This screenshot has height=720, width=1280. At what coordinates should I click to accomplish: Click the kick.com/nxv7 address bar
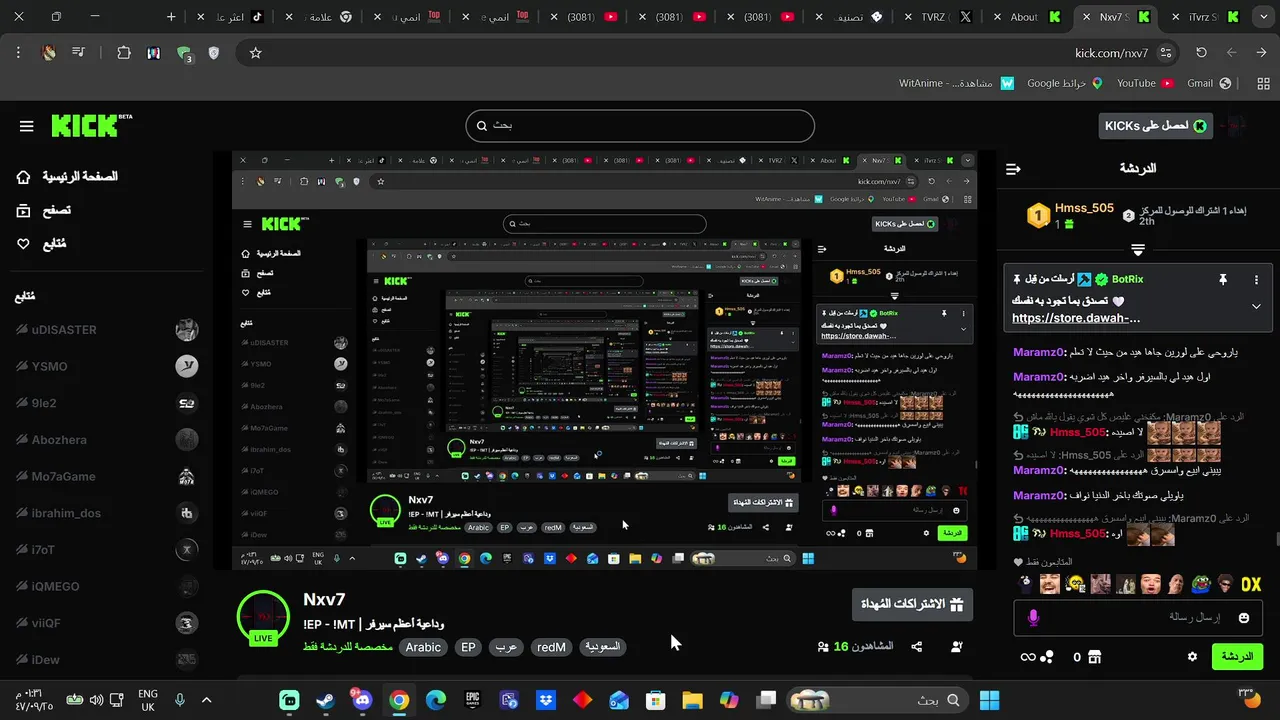click(x=710, y=53)
